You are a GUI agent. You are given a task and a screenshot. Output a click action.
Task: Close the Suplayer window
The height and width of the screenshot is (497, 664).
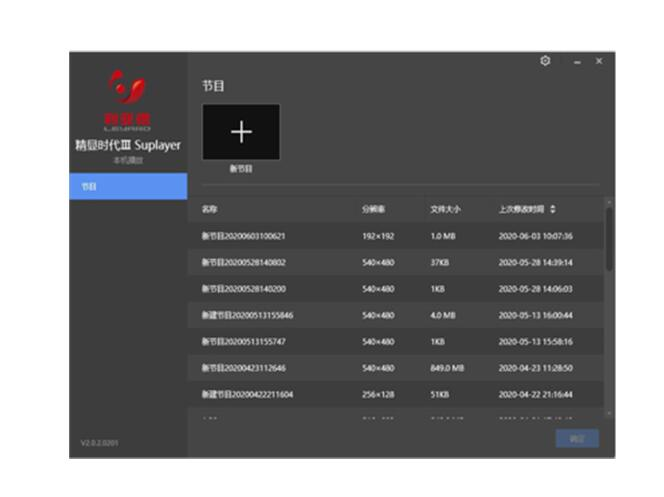click(599, 62)
